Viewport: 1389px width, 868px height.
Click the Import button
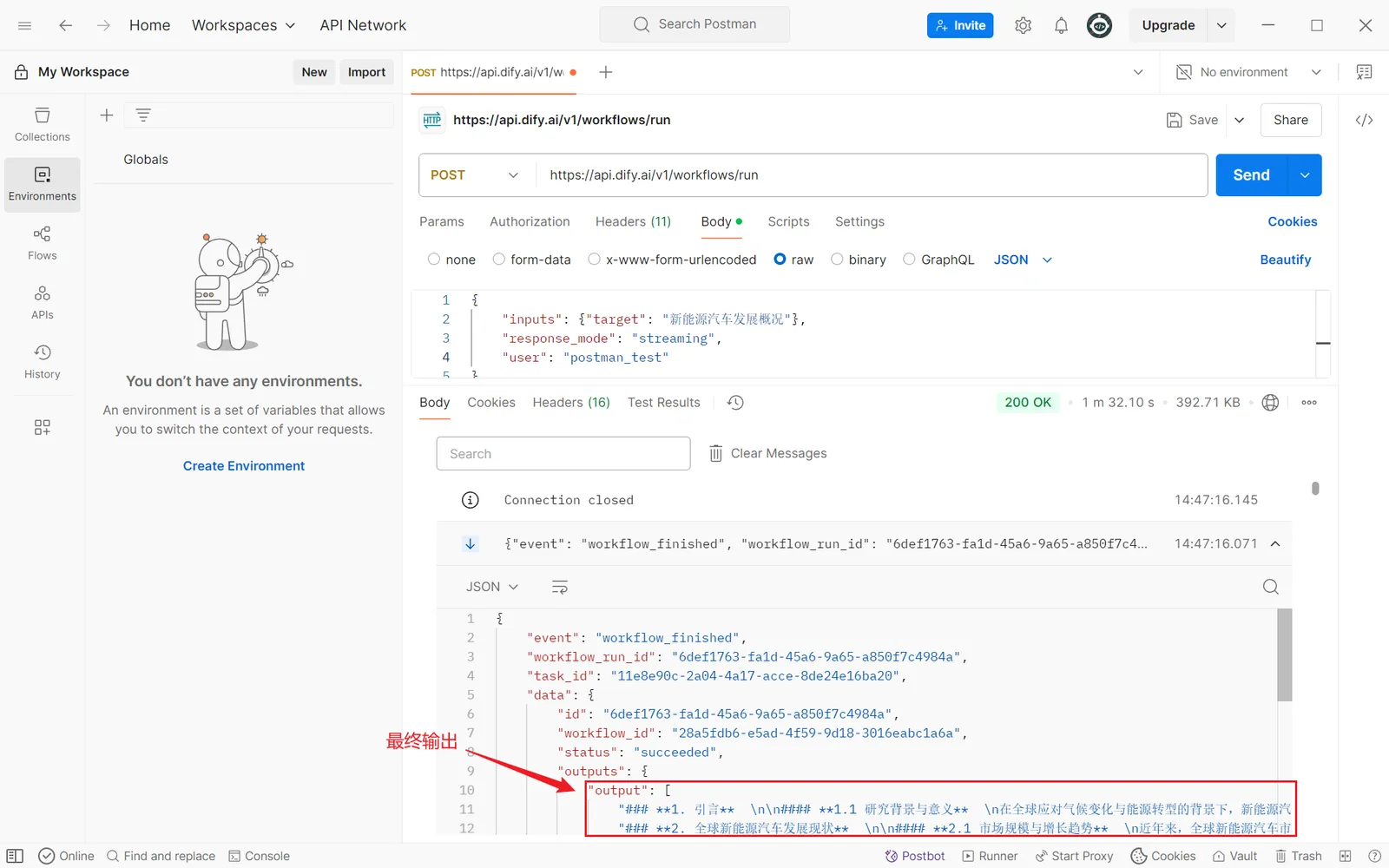[x=366, y=72]
